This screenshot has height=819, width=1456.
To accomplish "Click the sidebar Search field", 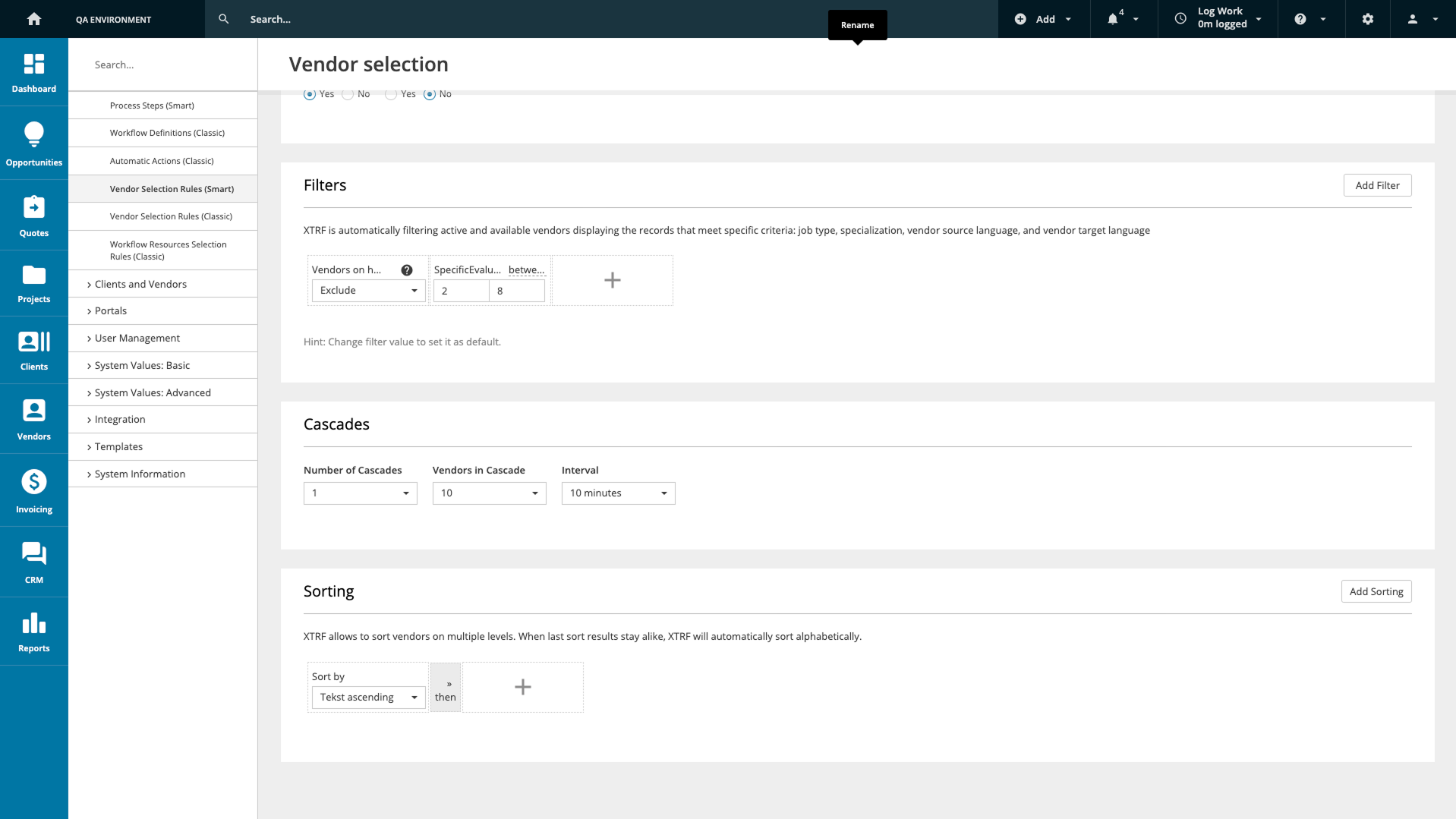I will click(163, 65).
